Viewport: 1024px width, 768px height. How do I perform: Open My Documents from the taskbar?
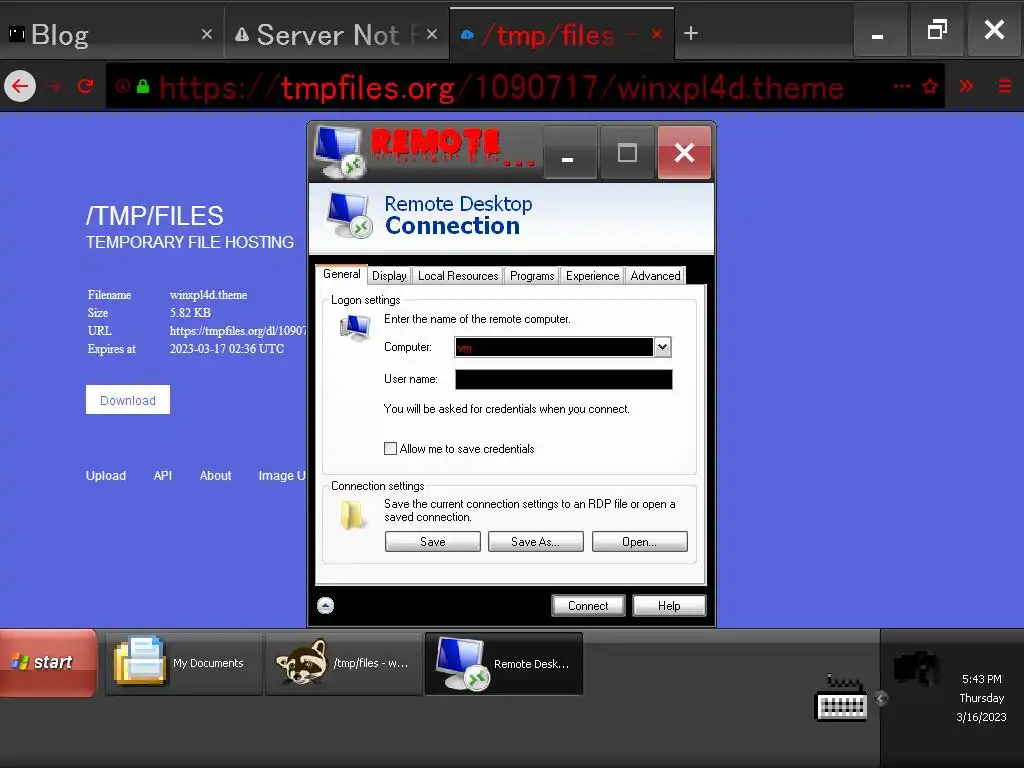184,663
